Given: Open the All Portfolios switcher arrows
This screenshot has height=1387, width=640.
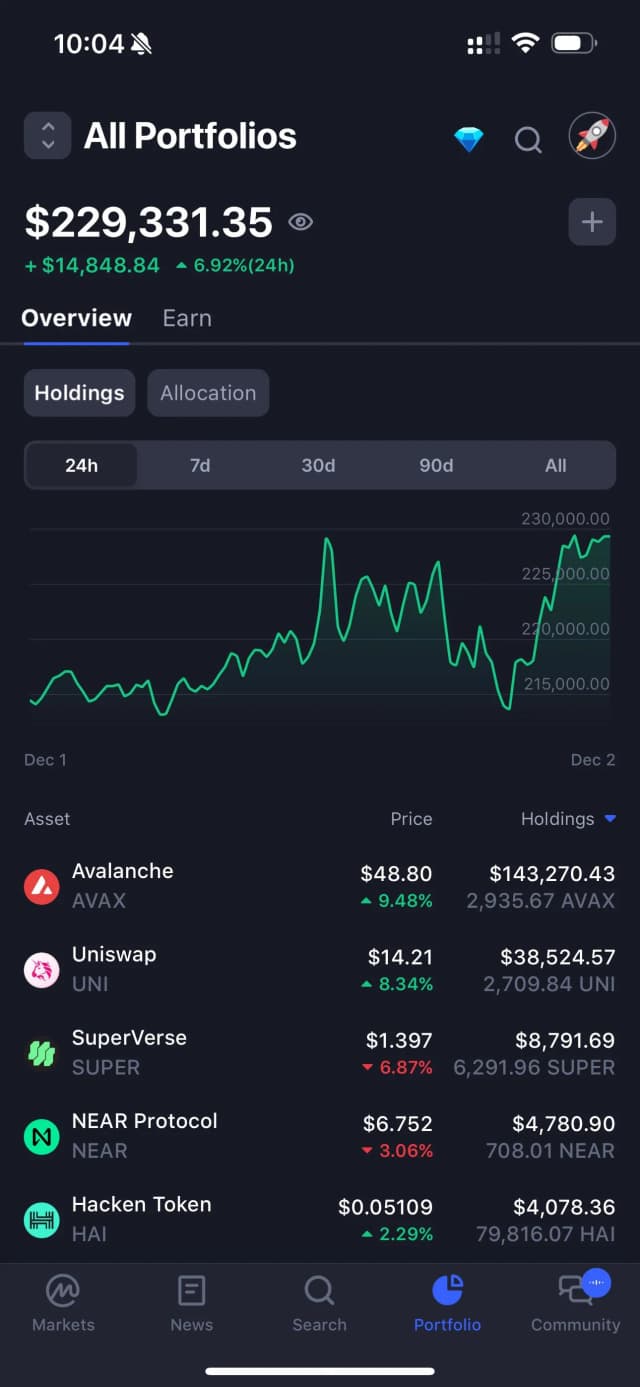Looking at the screenshot, I should (47, 136).
